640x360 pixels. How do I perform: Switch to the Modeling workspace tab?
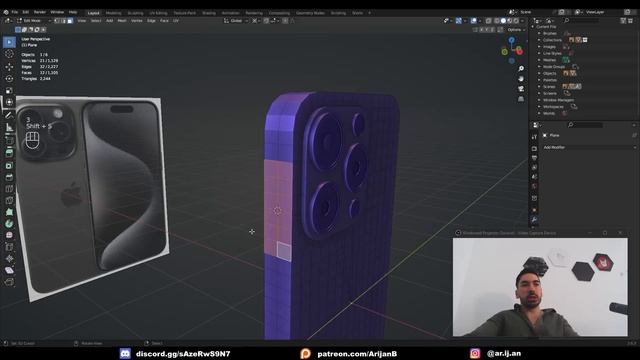tap(113, 13)
